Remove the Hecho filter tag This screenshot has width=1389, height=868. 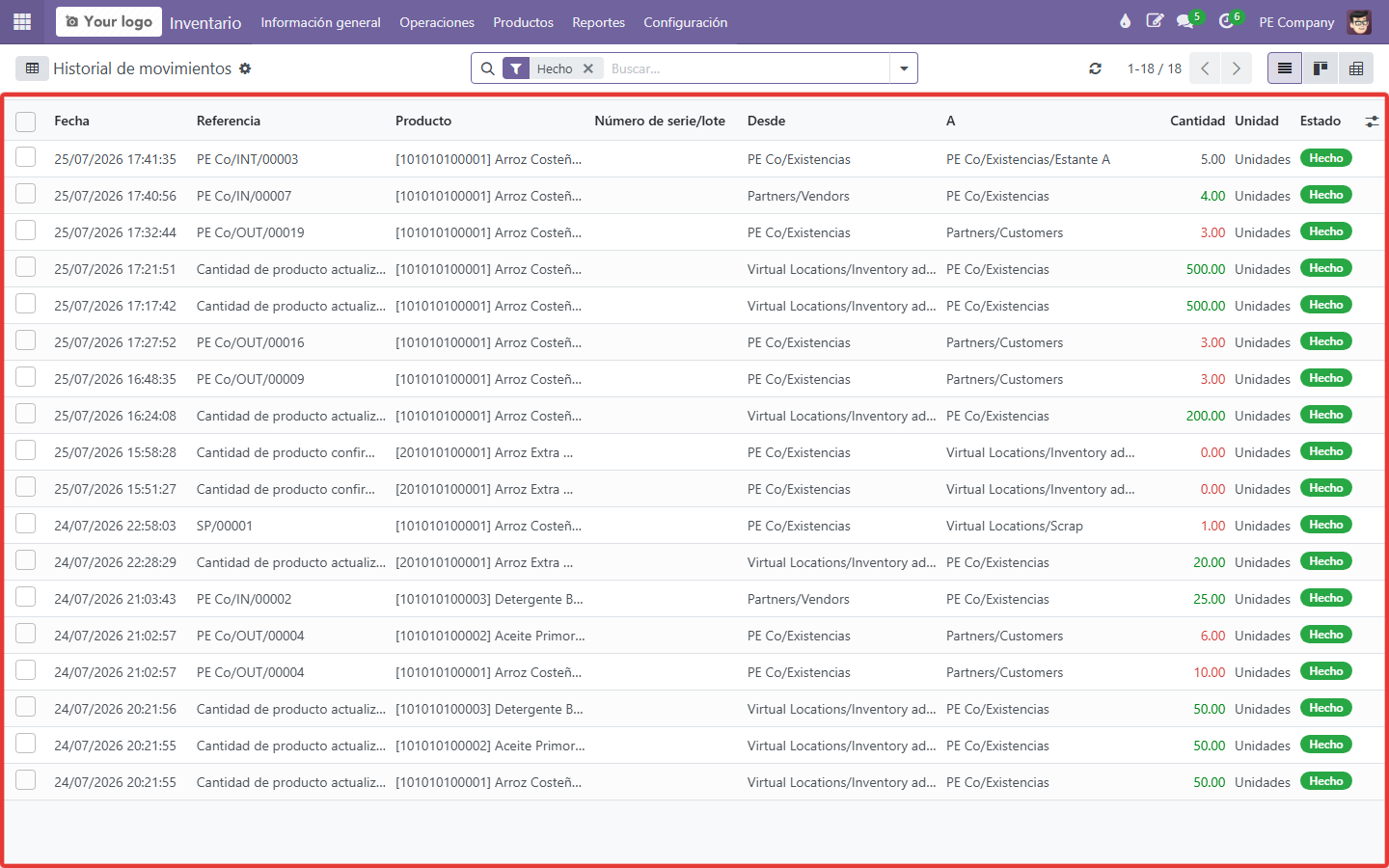pyautogui.click(x=588, y=68)
